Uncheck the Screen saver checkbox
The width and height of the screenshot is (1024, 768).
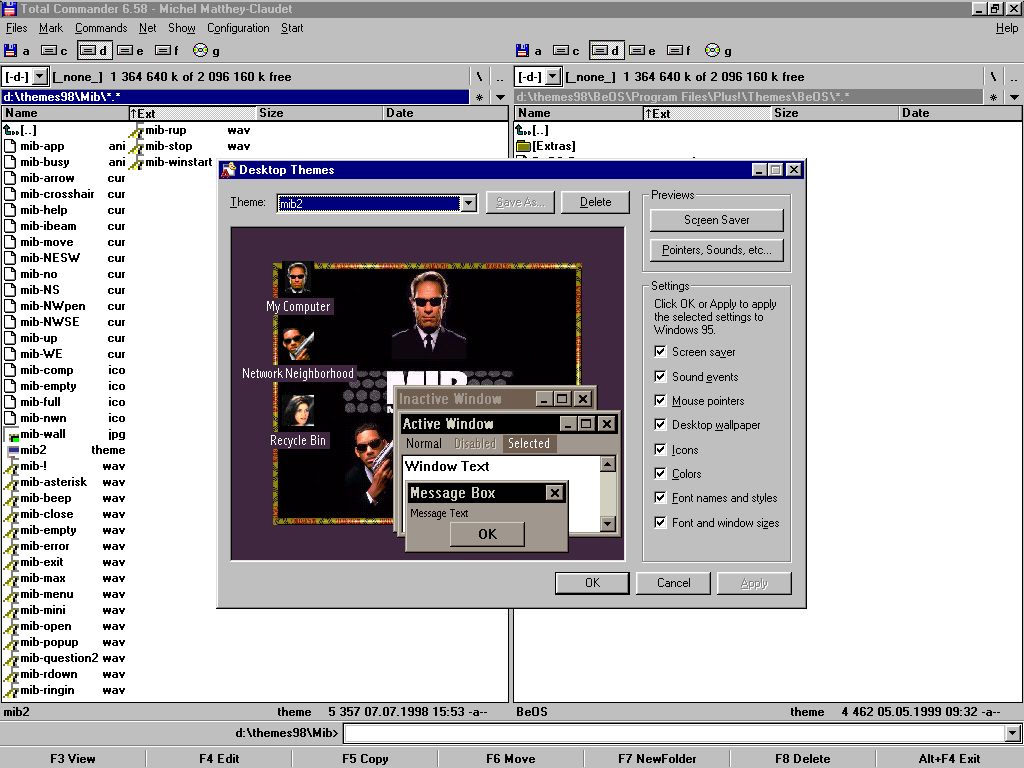point(660,352)
